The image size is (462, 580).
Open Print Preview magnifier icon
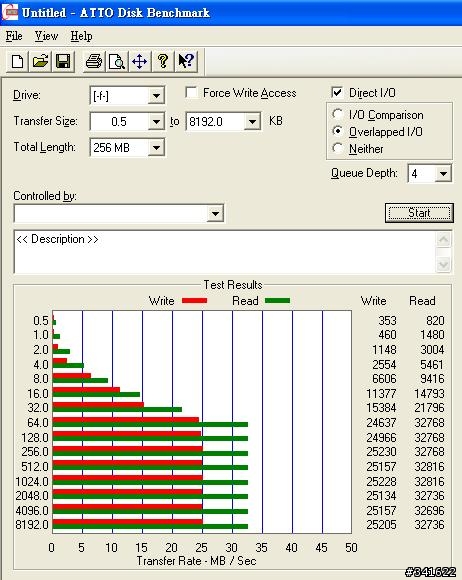(x=117, y=61)
